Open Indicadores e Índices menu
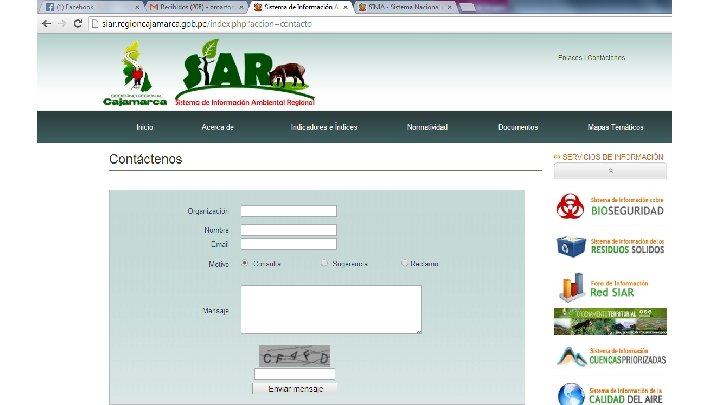This screenshot has height=405, width=720. 324,127
